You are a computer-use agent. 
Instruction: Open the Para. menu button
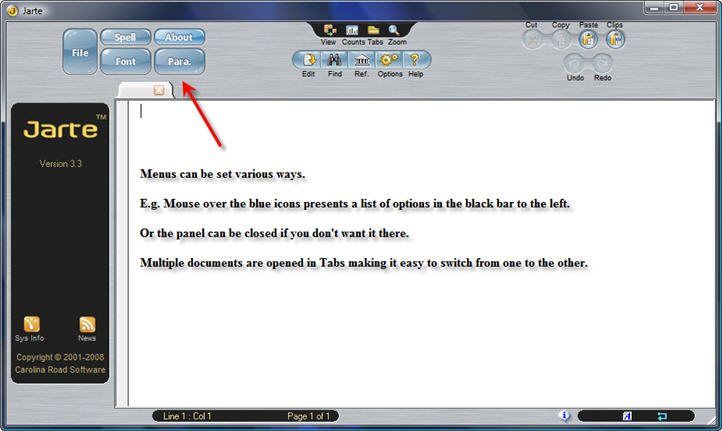179,61
